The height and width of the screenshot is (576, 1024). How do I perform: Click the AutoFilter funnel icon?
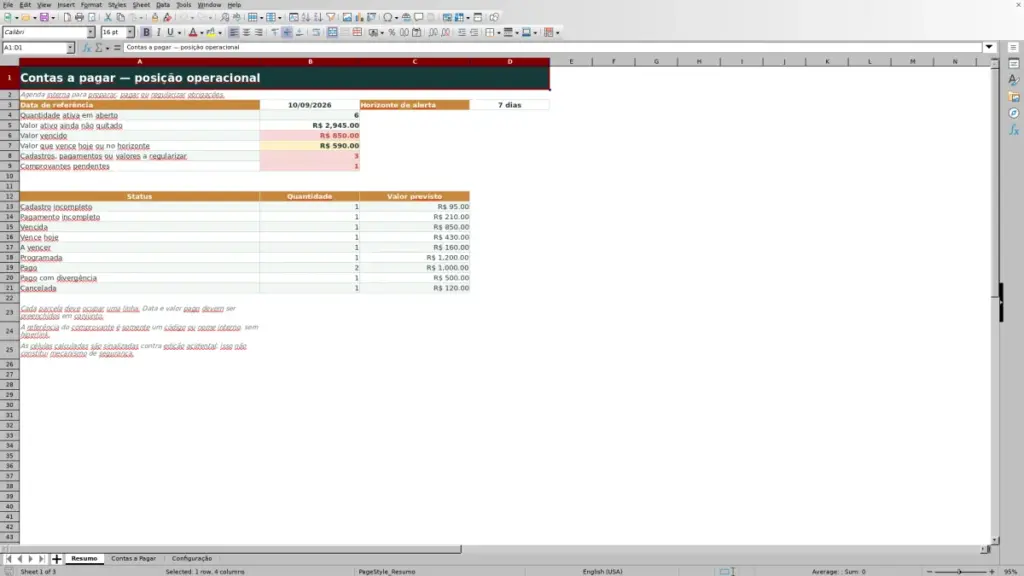tap(331, 18)
